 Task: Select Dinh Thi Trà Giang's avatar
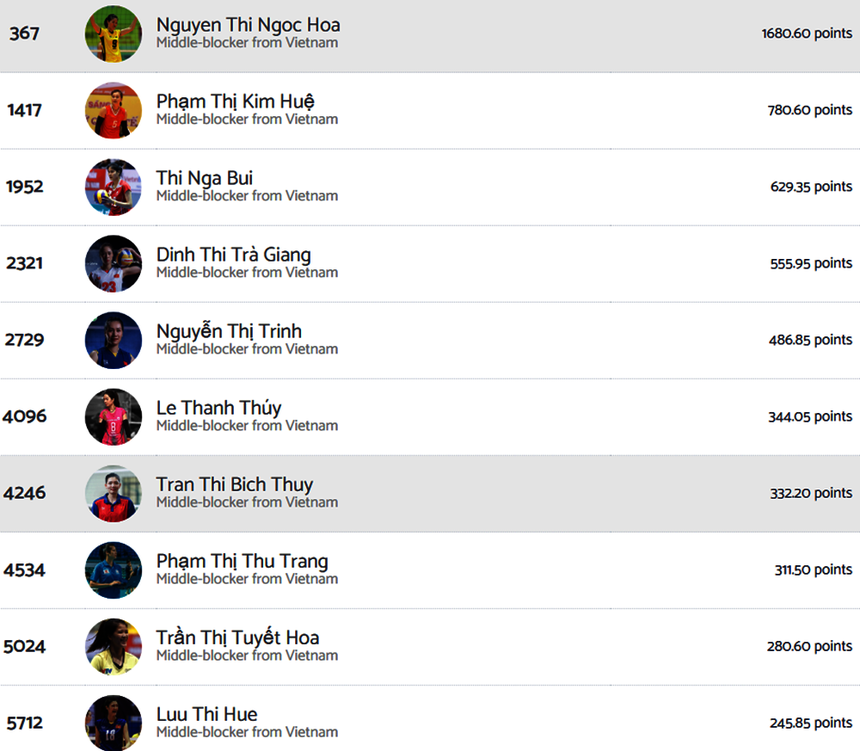[113, 264]
